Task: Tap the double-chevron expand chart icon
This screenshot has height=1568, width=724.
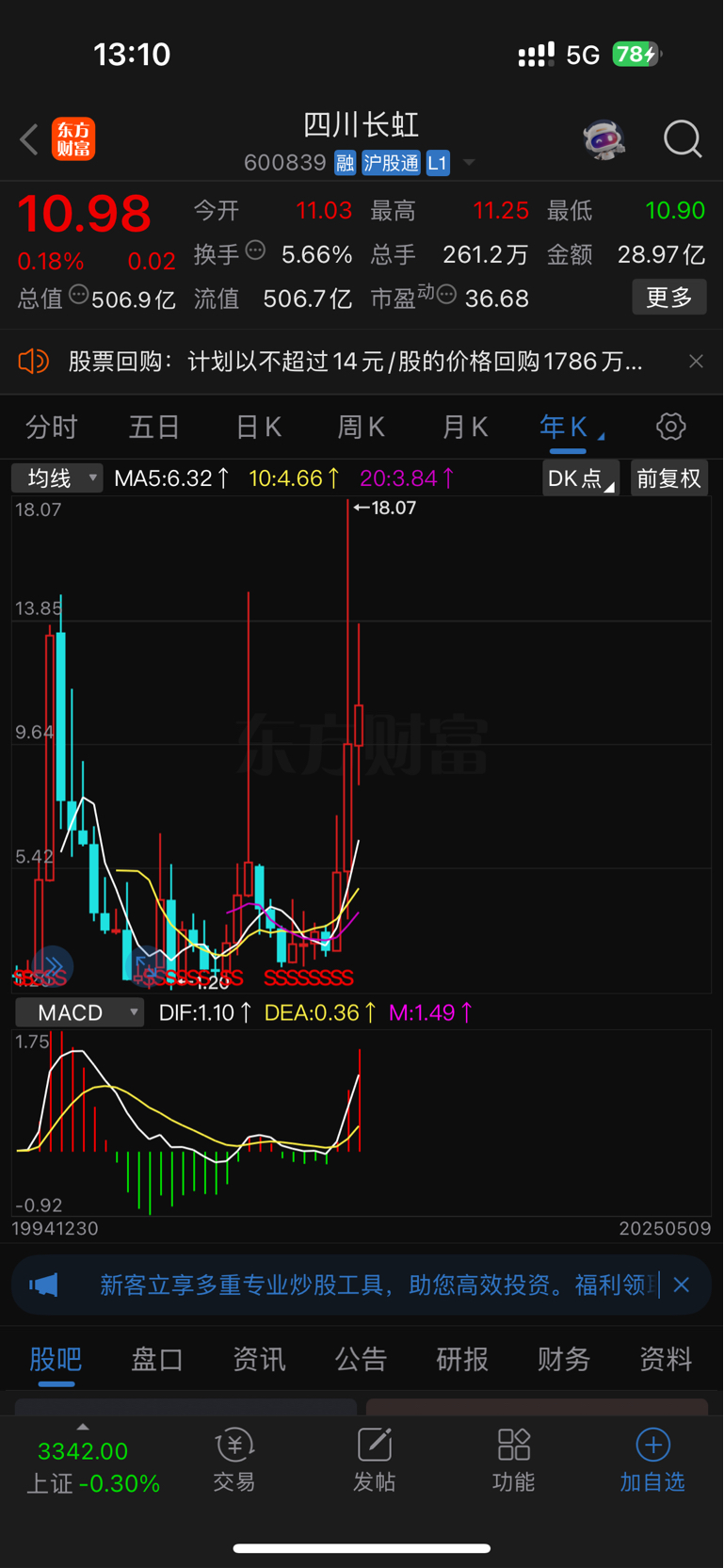Action: (52, 967)
